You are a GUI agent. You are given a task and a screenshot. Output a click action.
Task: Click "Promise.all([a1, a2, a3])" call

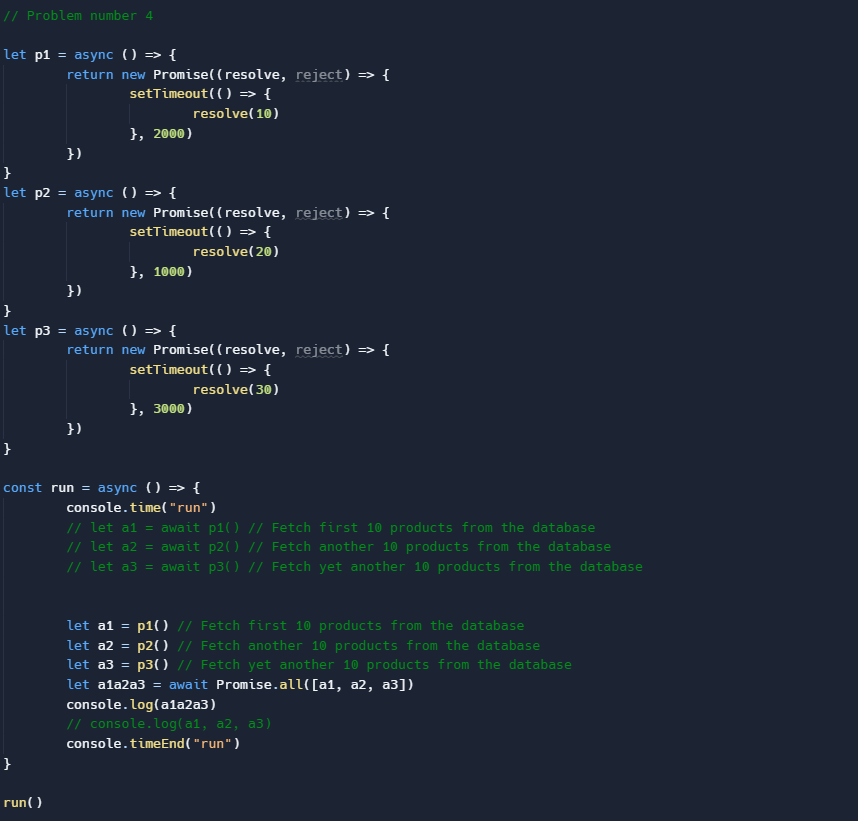point(315,685)
